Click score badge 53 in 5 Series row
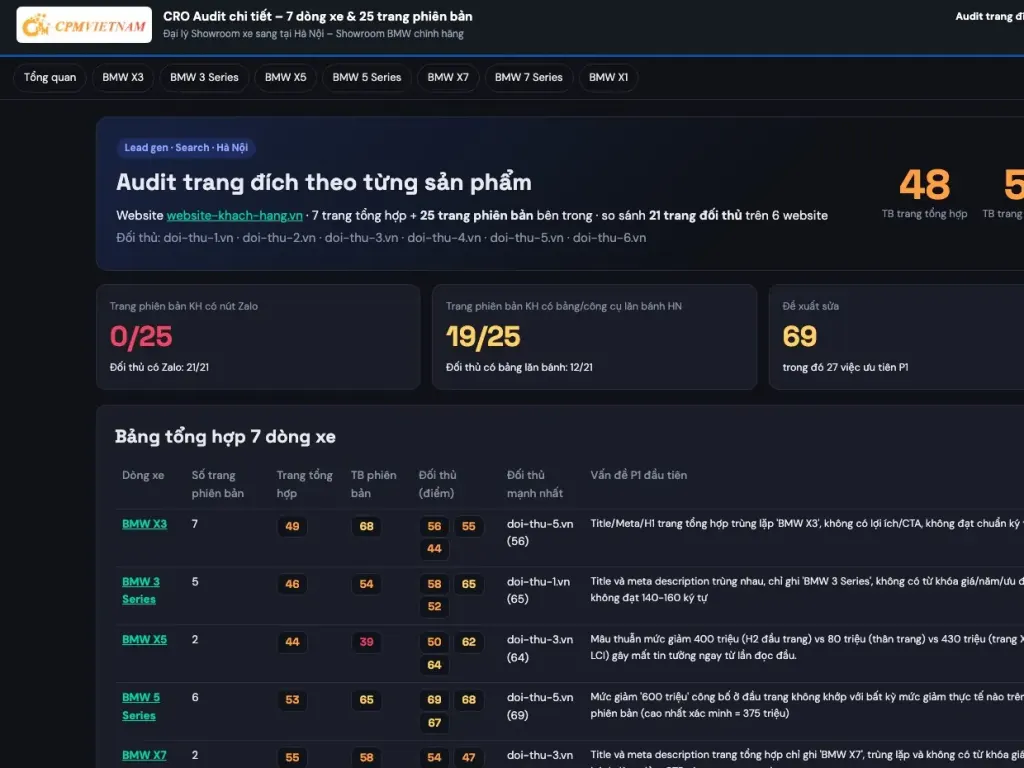Screen dimensions: 1024x768 point(292,699)
